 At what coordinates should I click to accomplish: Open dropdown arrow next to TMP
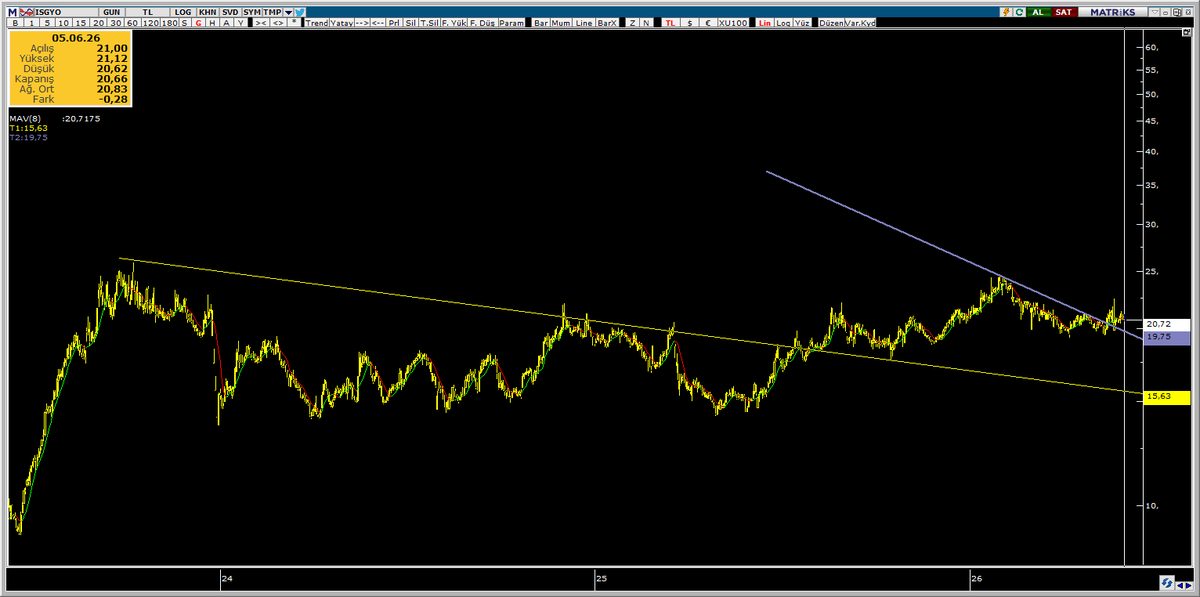288,12
